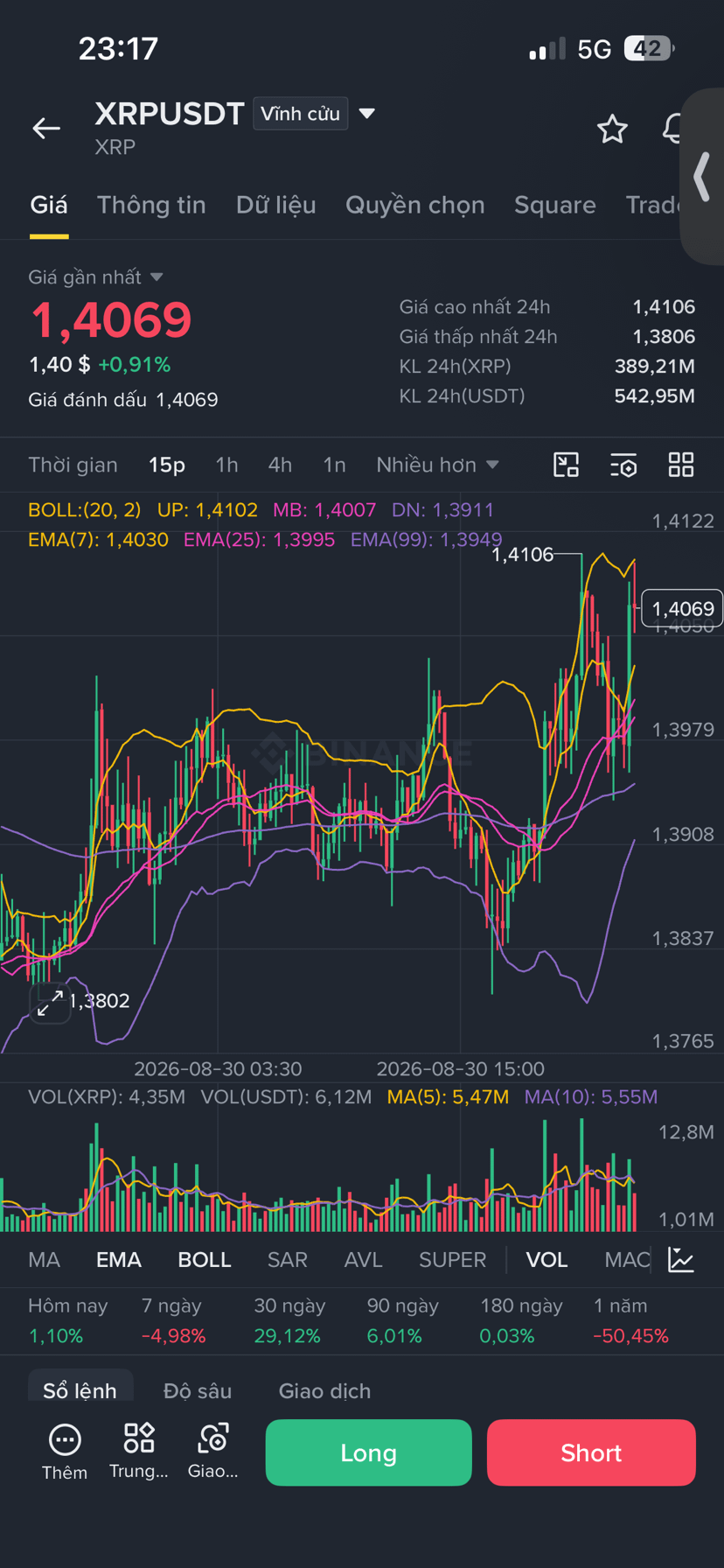724x1568 pixels.
Task: Tap the MA(5): 5,47M volume legend
Action: (x=448, y=1097)
